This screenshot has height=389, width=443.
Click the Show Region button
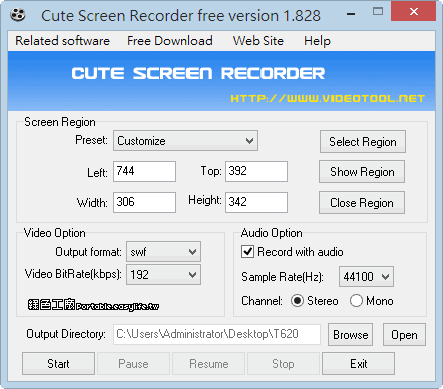(x=362, y=172)
